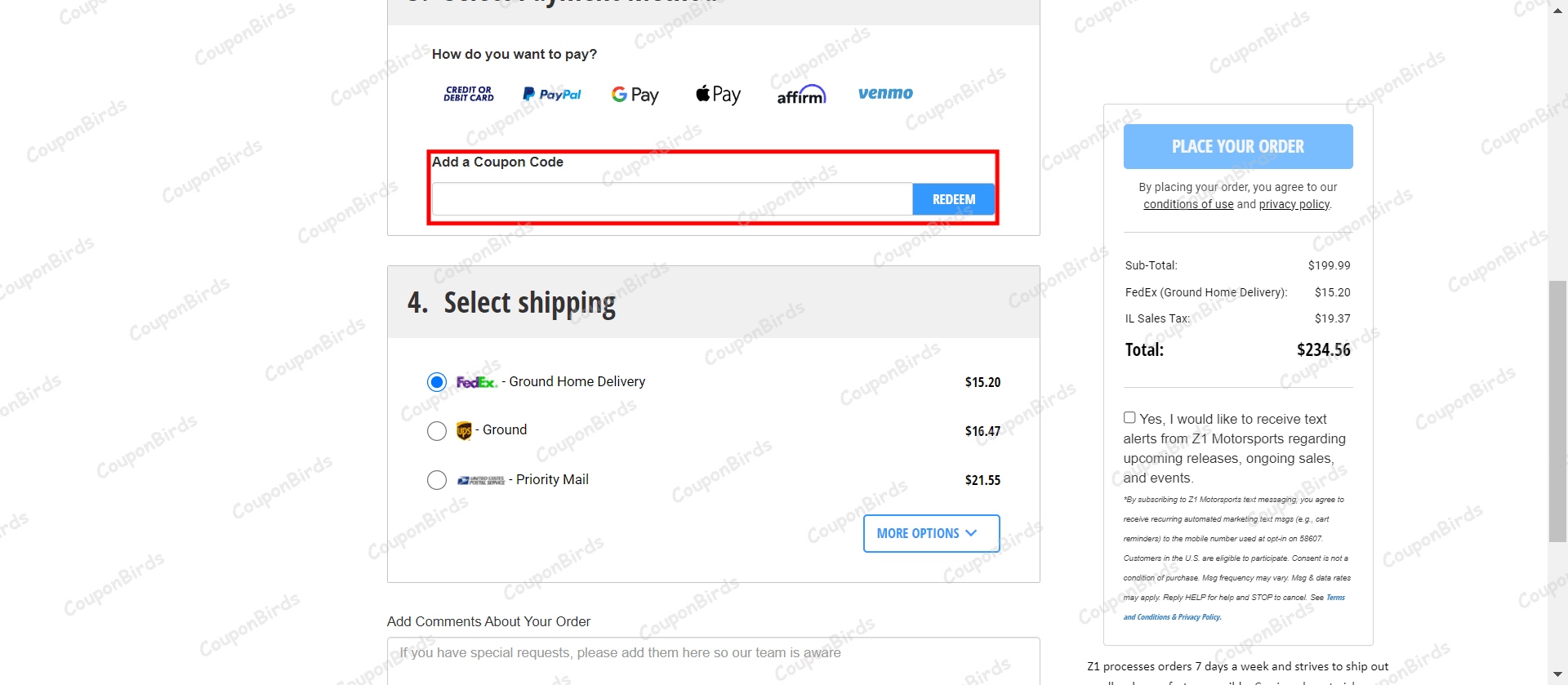This screenshot has height=685, width=1568.
Task: Select the PayPal payment icon
Action: click(551, 94)
